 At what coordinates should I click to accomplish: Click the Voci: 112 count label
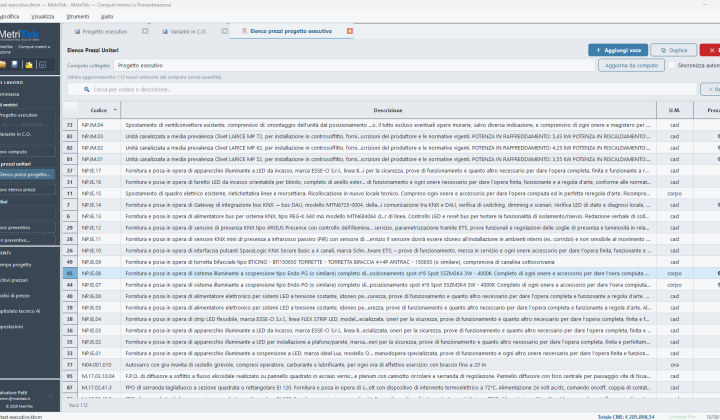pos(78,405)
